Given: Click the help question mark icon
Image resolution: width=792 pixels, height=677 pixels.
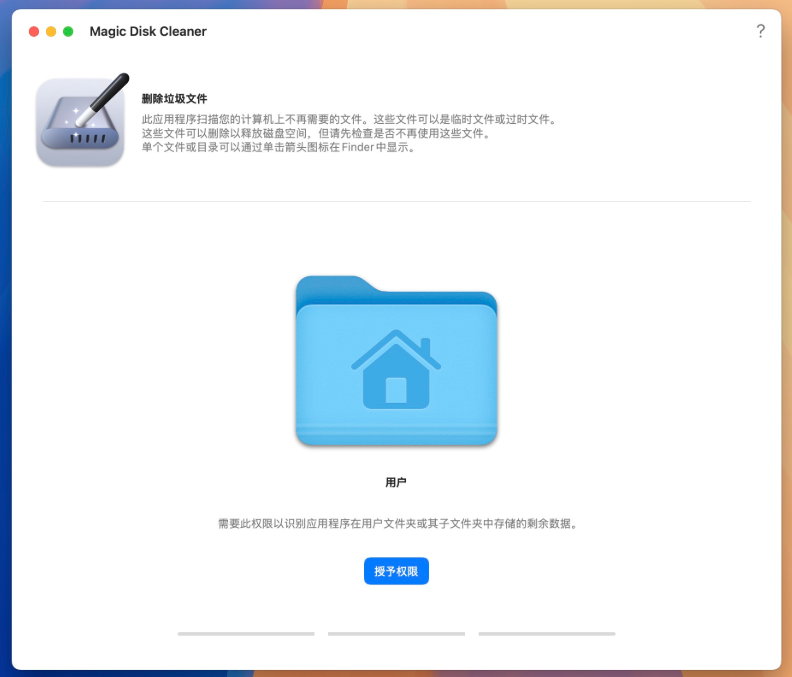Looking at the screenshot, I should click(x=760, y=31).
